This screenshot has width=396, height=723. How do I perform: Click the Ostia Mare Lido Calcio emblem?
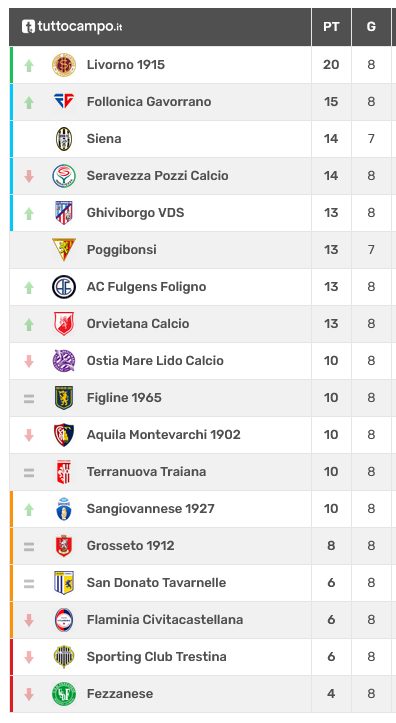point(64,361)
